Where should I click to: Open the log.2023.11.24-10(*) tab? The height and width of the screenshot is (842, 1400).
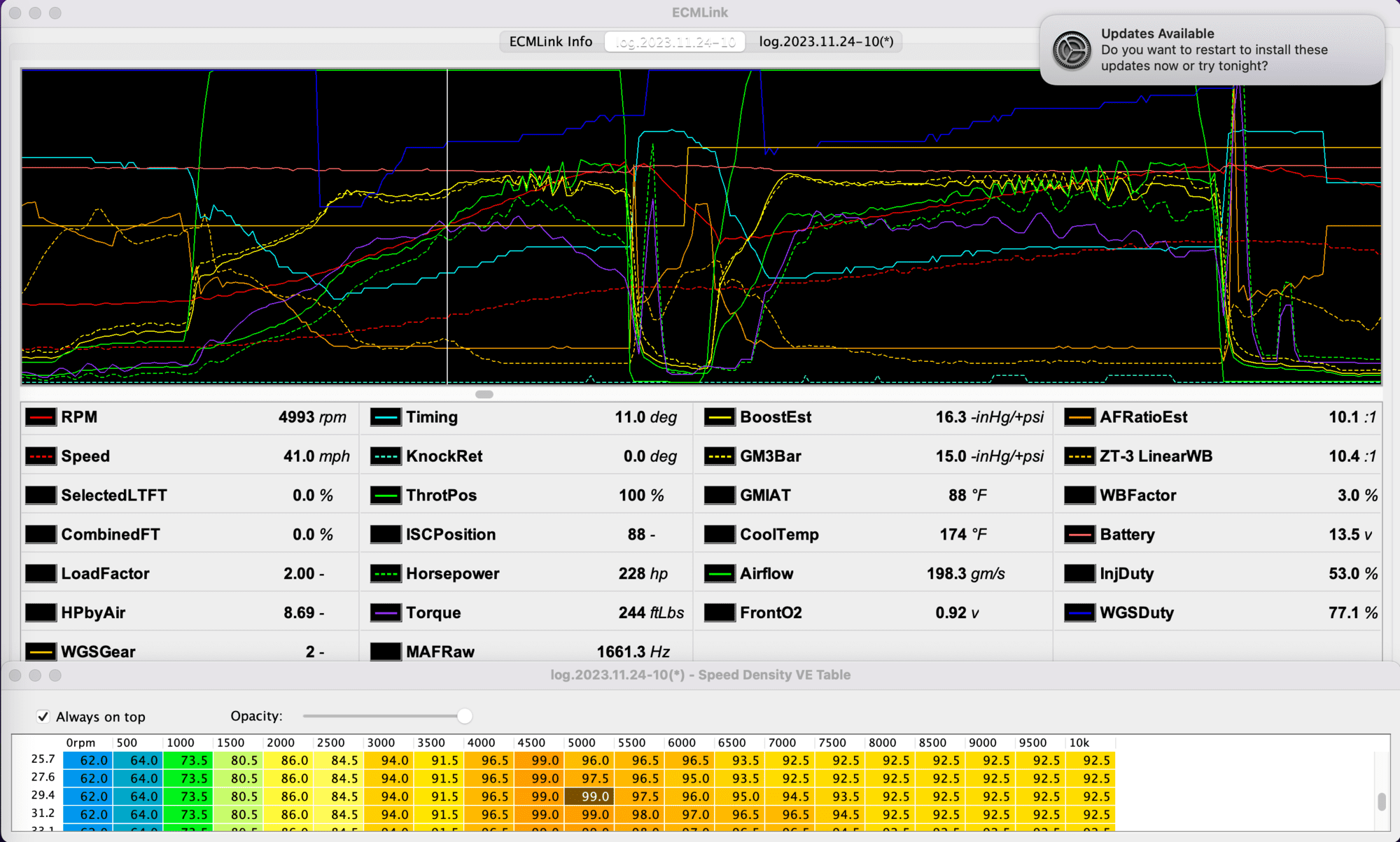[826, 42]
